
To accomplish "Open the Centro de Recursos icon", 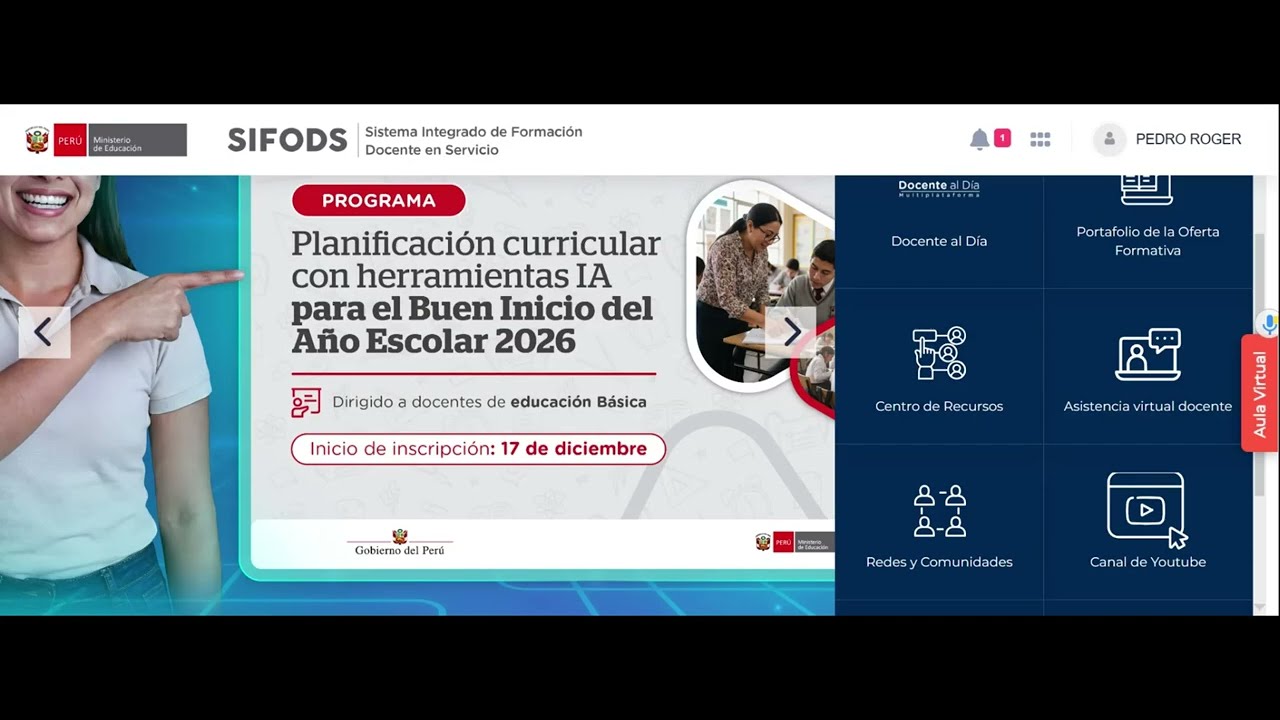I will [x=939, y=354].
